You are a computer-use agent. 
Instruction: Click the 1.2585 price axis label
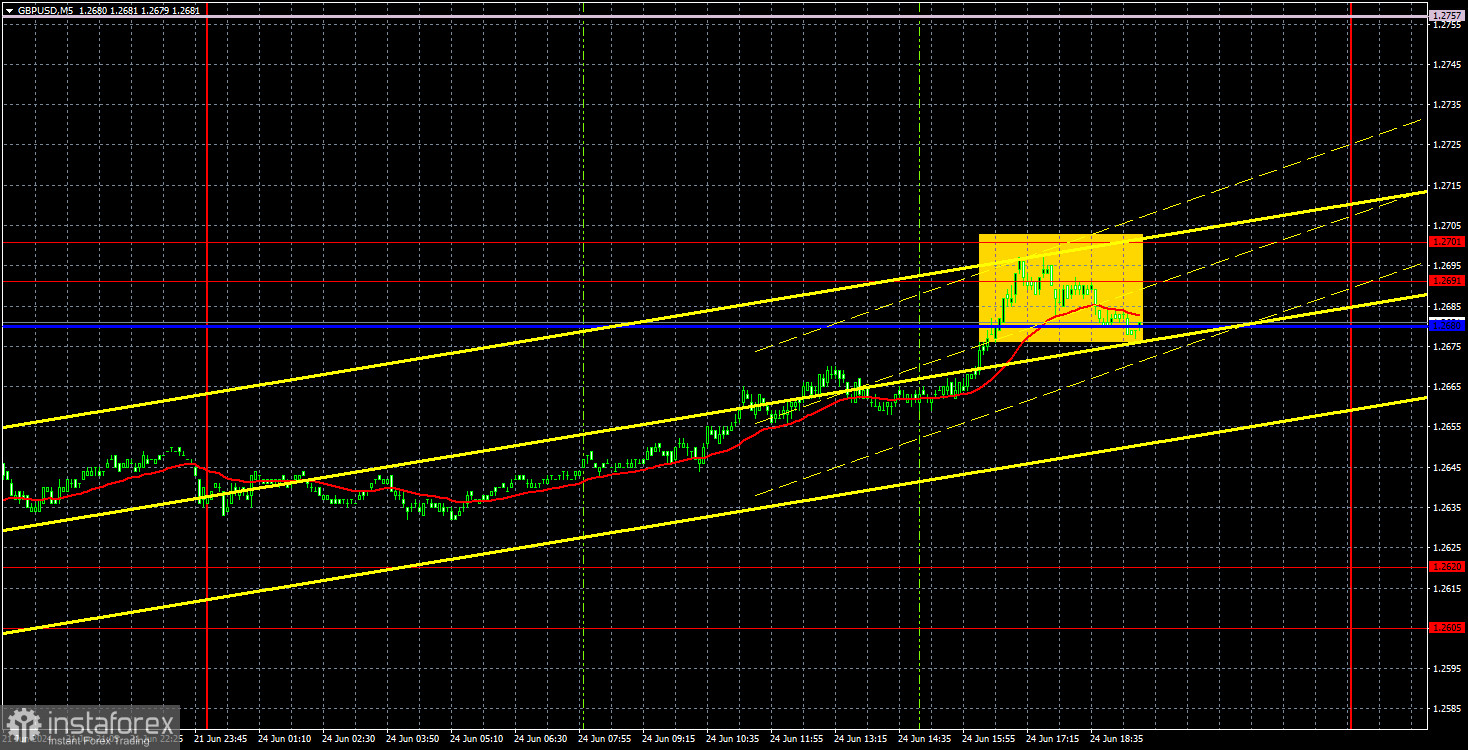pos(1447,709)
